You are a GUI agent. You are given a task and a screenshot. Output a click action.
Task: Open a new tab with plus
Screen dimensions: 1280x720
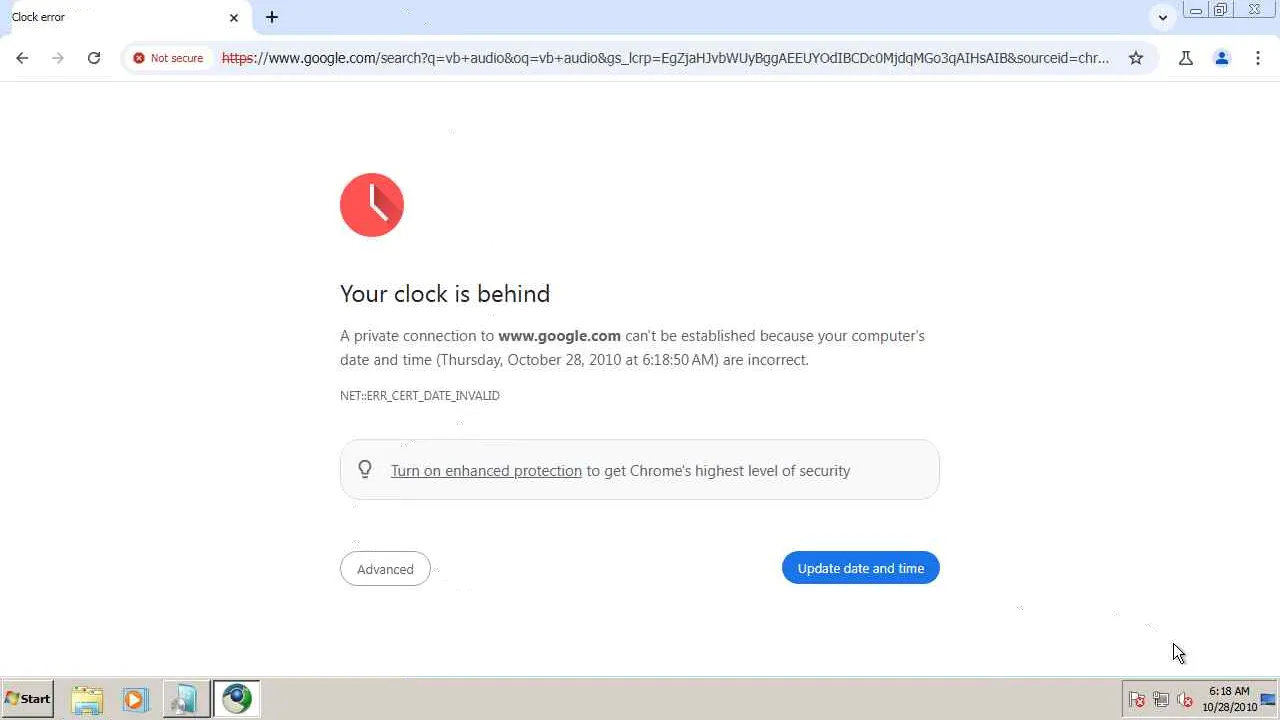click(x=272, y=17)
